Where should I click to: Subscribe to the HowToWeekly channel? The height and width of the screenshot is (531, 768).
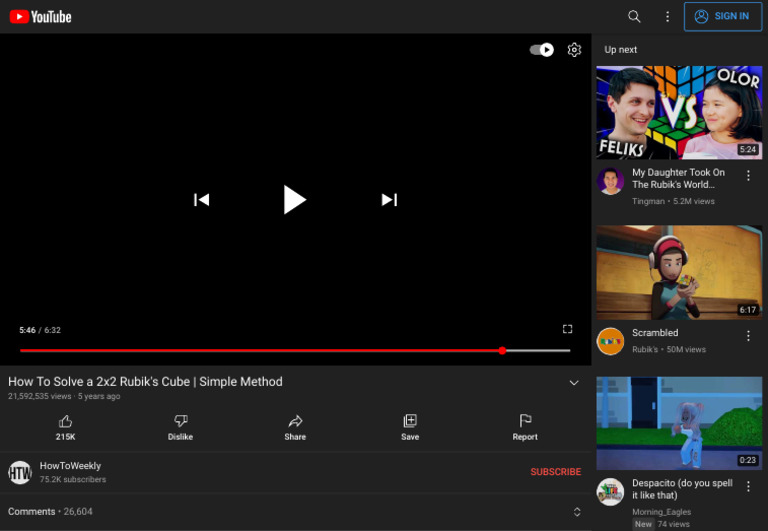point(555,472)
